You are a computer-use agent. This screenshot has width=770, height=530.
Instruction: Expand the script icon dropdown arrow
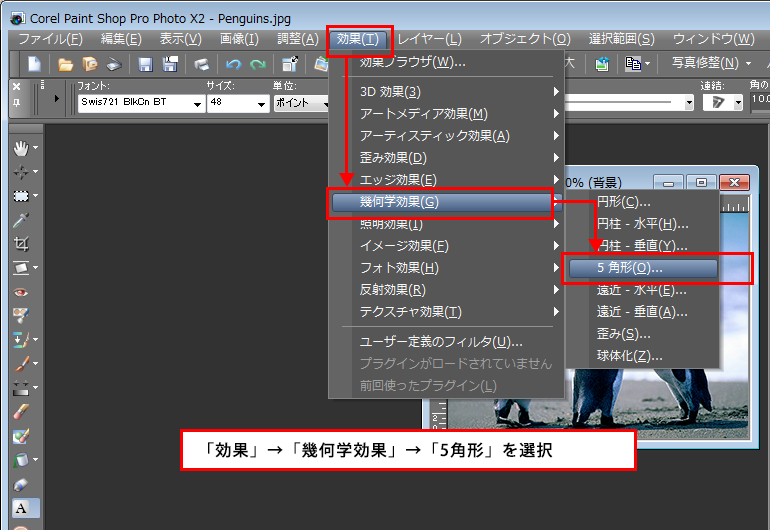click(647, 63)
